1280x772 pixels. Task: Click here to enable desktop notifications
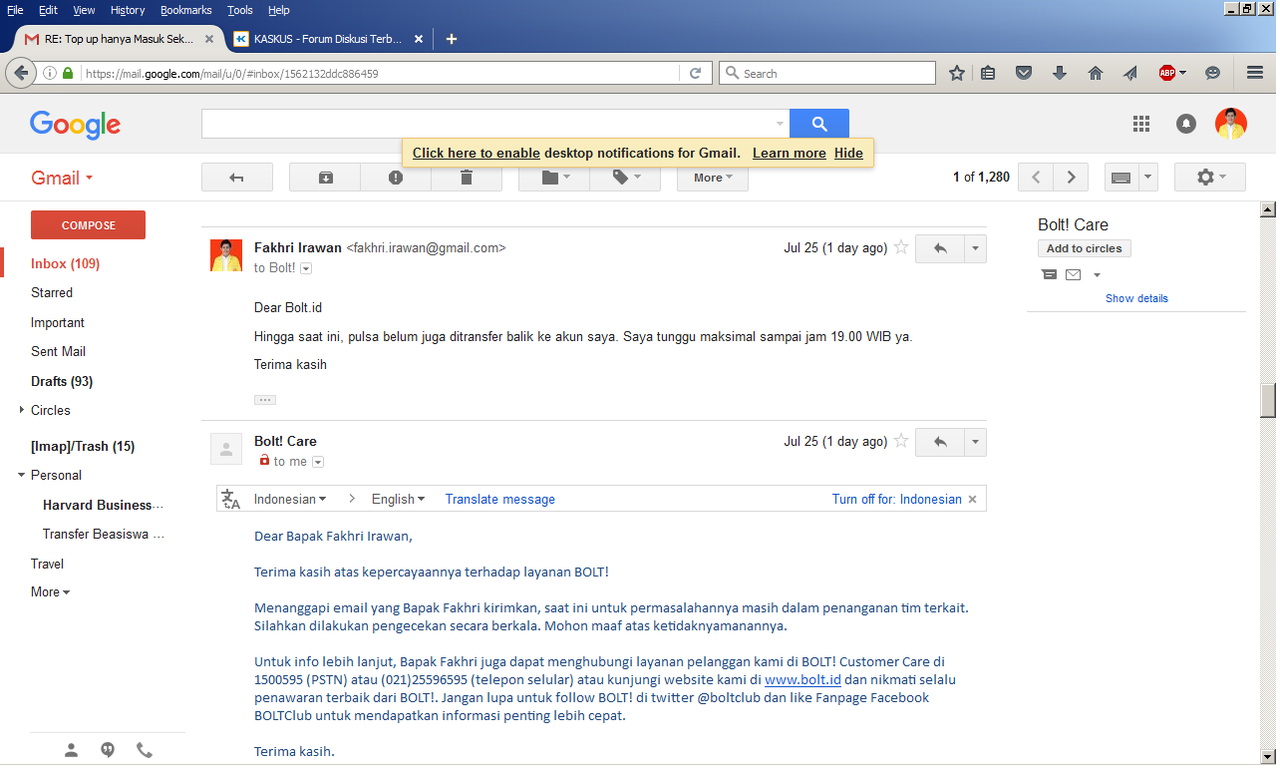click(476, 153)
